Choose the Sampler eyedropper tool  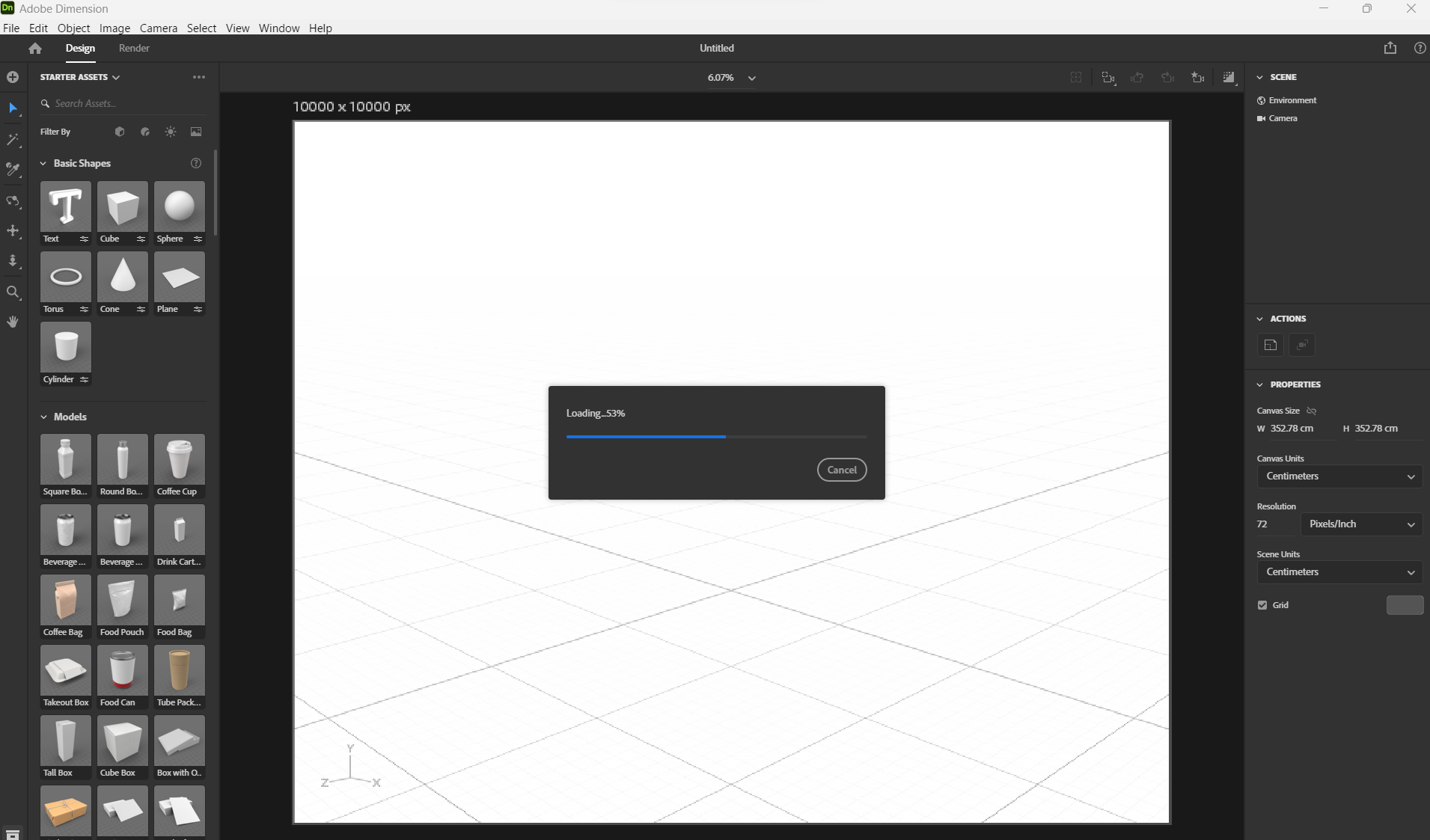pos(13,170)
